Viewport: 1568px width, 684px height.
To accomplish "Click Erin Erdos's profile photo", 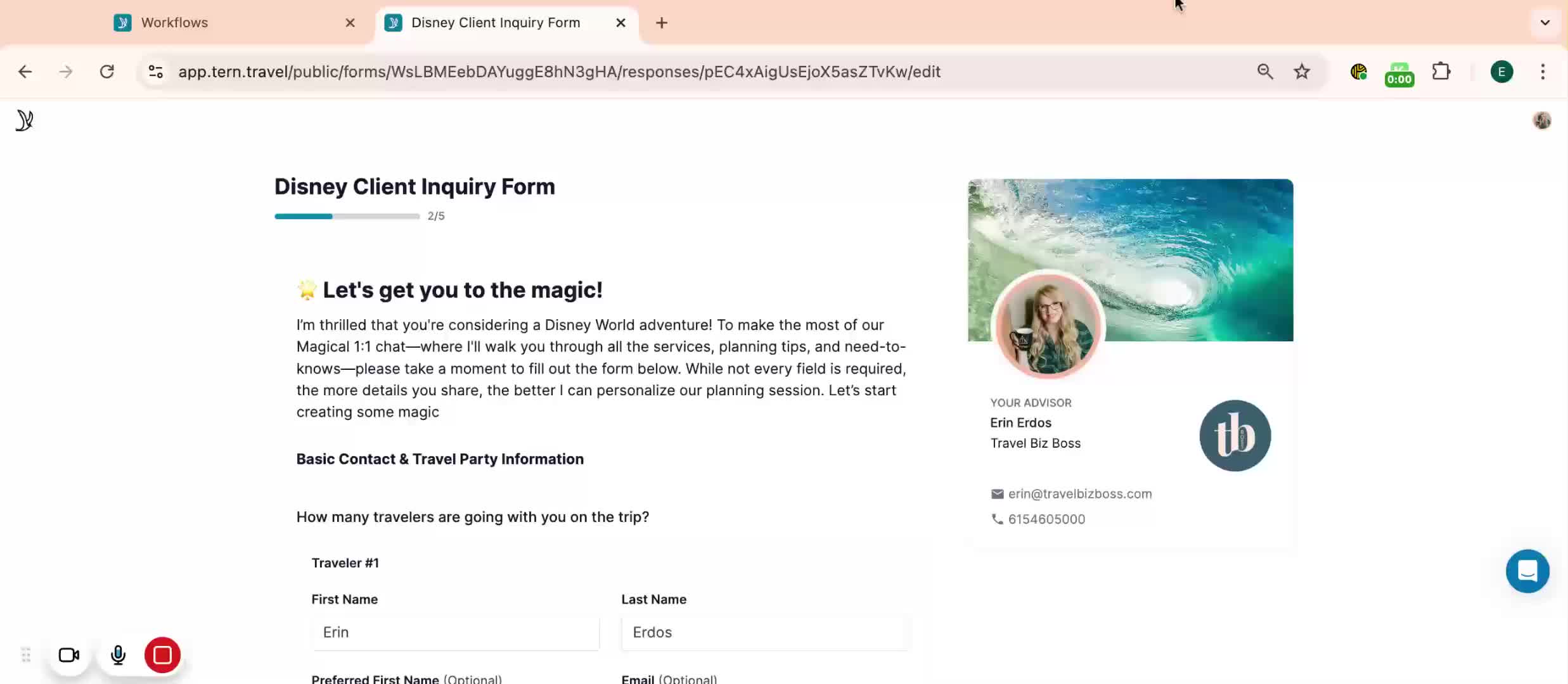I will (x=1048, y=325).
